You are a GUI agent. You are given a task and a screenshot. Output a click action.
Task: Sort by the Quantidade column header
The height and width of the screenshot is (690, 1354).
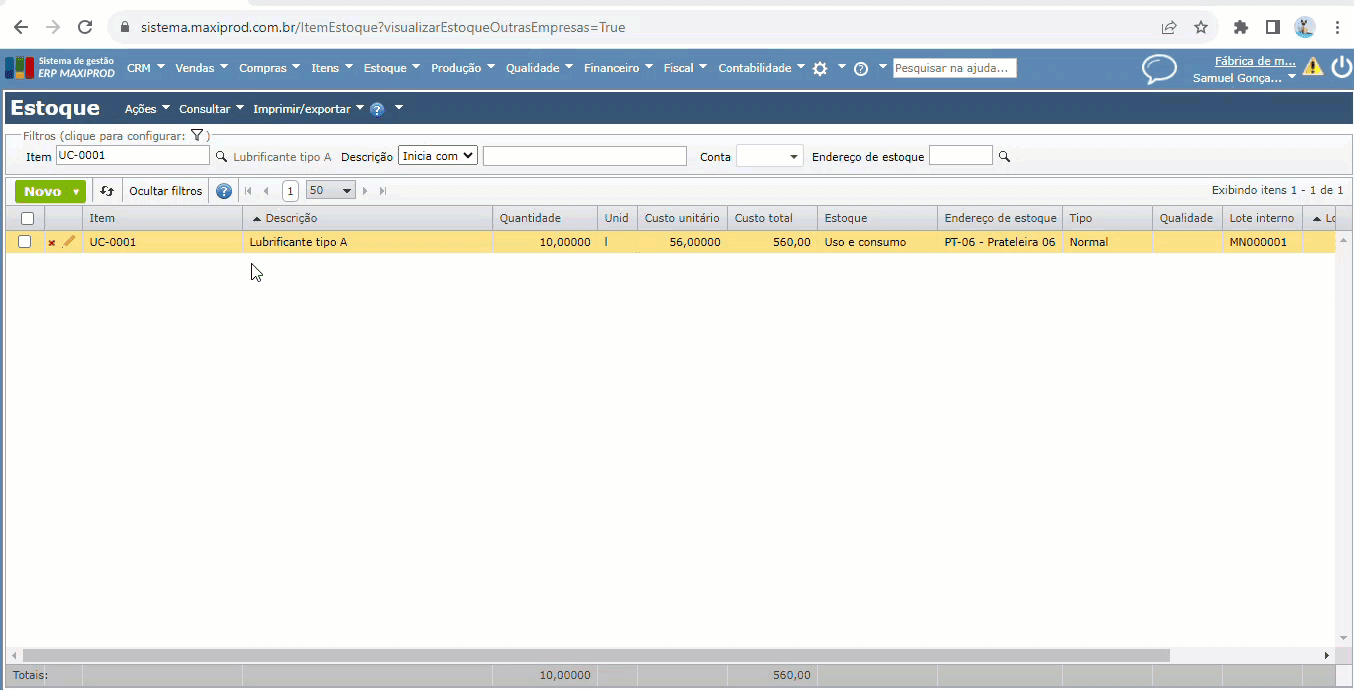(x=545, y=218)
